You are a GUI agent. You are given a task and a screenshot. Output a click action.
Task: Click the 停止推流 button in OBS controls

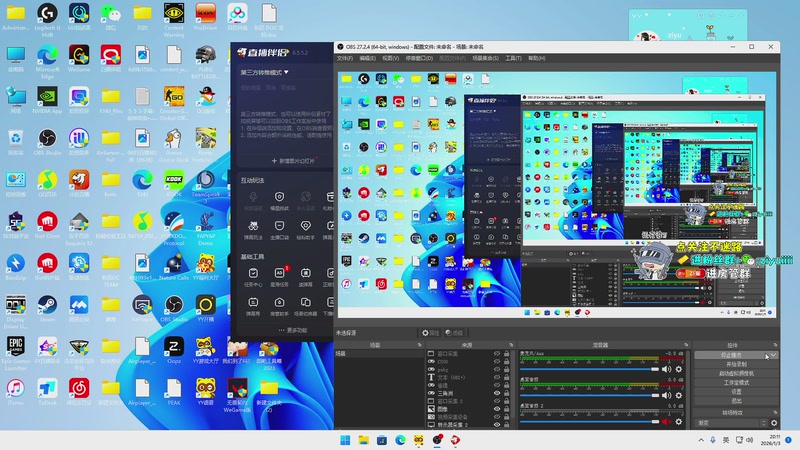point(731,355)
